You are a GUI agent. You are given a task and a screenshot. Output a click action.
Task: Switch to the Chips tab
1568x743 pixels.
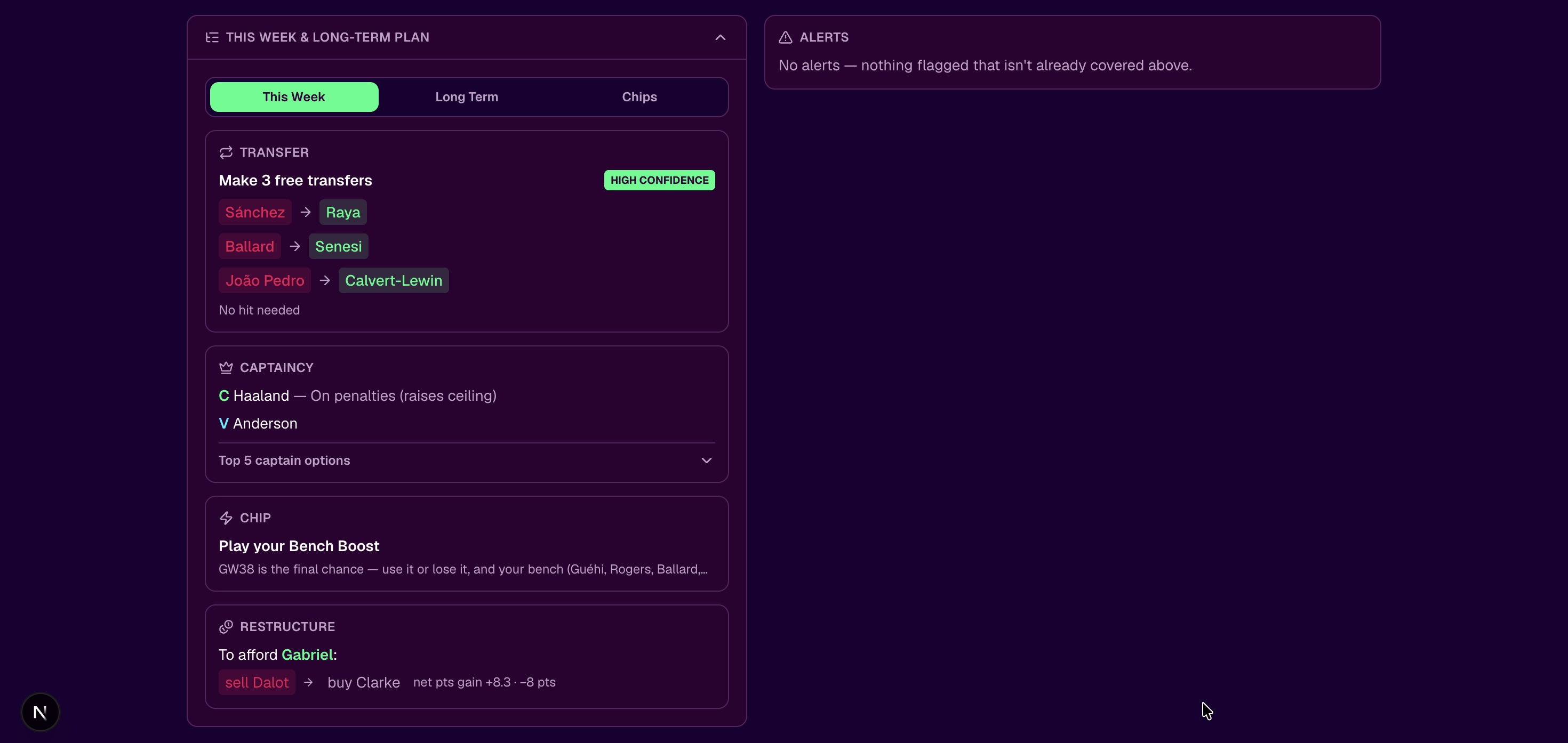point(639,97)
